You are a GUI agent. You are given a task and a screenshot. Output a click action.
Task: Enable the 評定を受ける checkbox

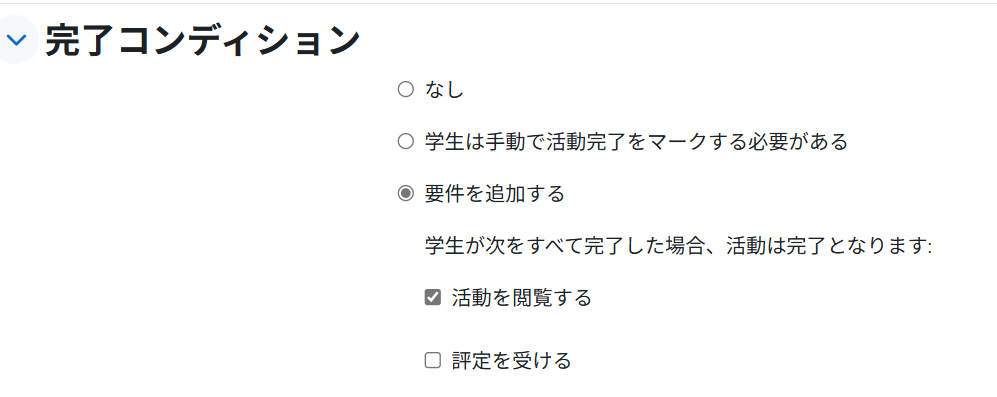click(432, 361)
